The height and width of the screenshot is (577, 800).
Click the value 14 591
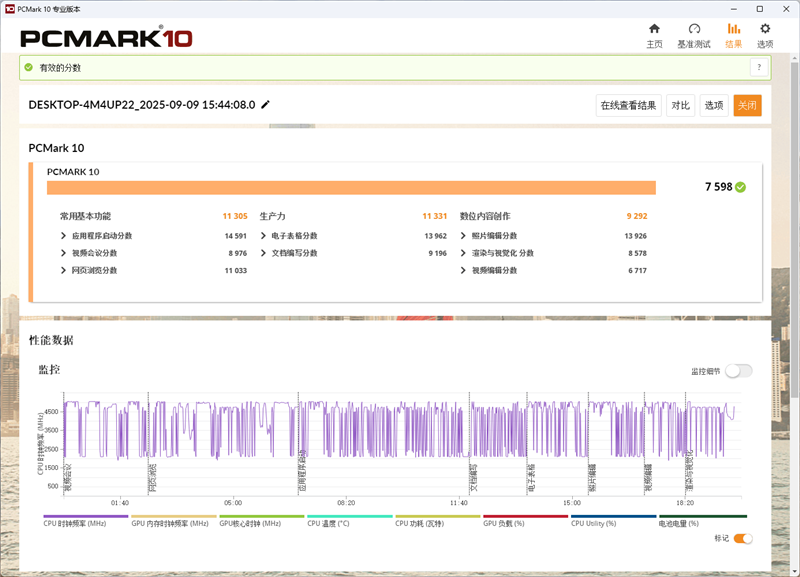click(x=236, y=236)
